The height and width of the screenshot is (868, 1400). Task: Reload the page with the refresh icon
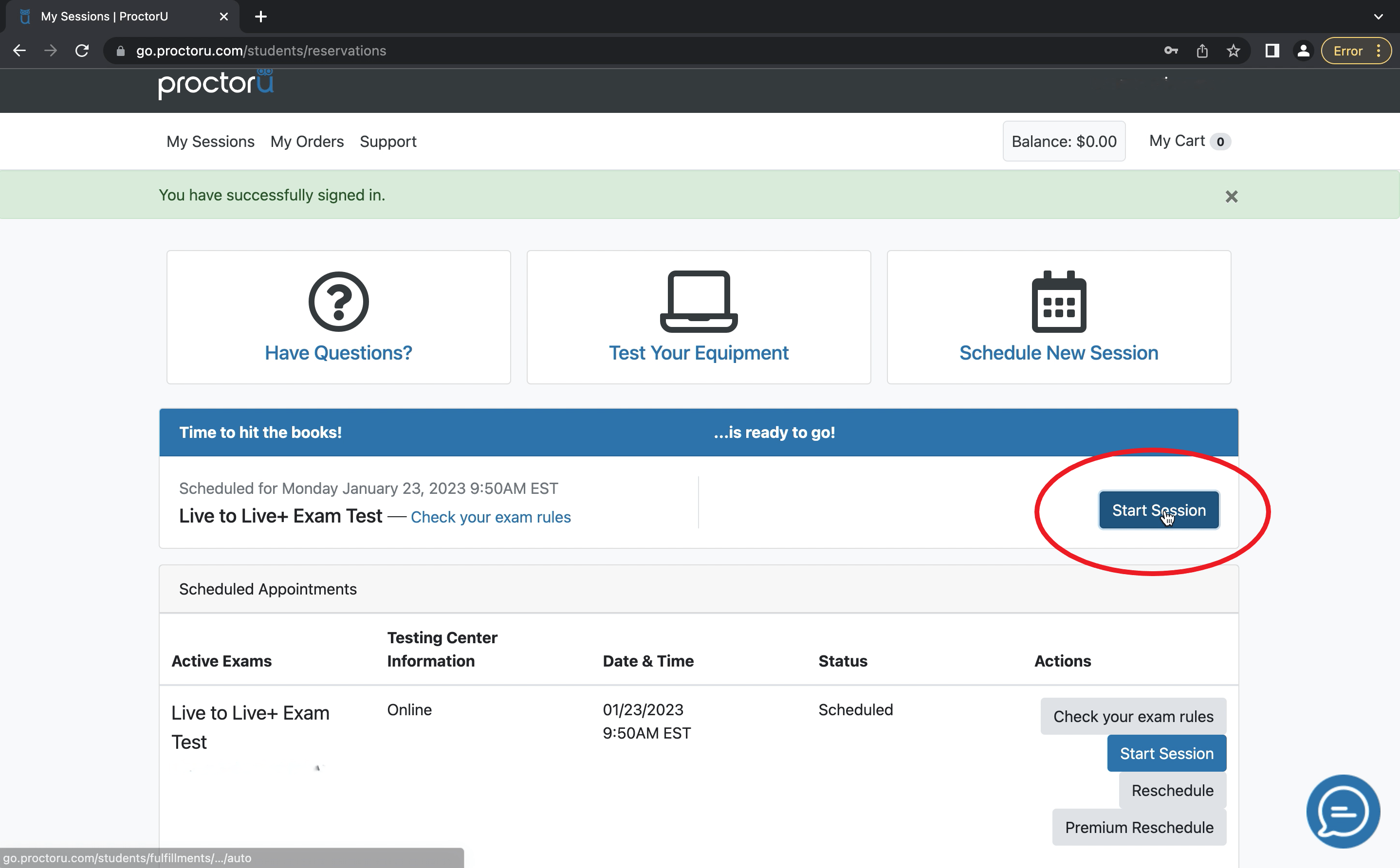click(x=82, y=51)
